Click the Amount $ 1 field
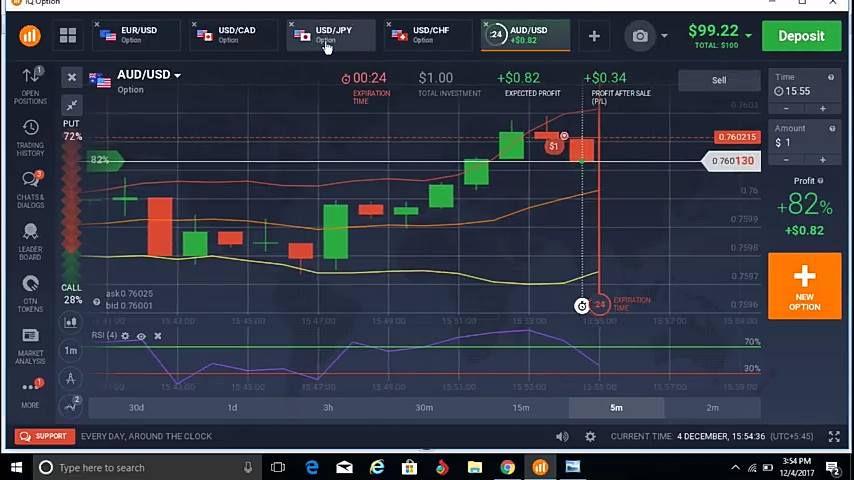The height and width of the screenshot is (480, 854). click(804, 137)
